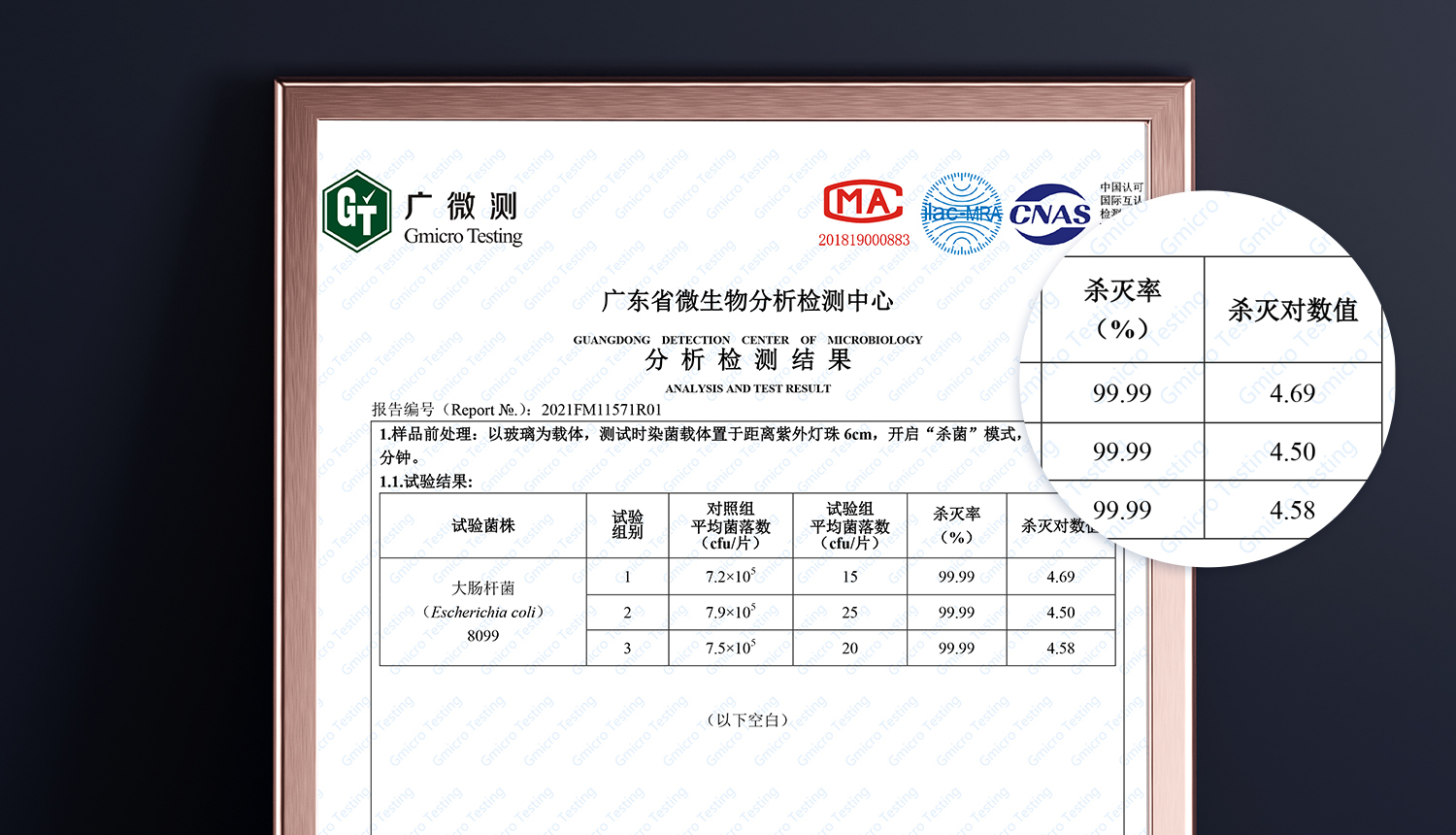The height and width of the screenshot is (835, 1456).
Task: Click the 杀灭率(%) header in the table
Action: point(956,525)
